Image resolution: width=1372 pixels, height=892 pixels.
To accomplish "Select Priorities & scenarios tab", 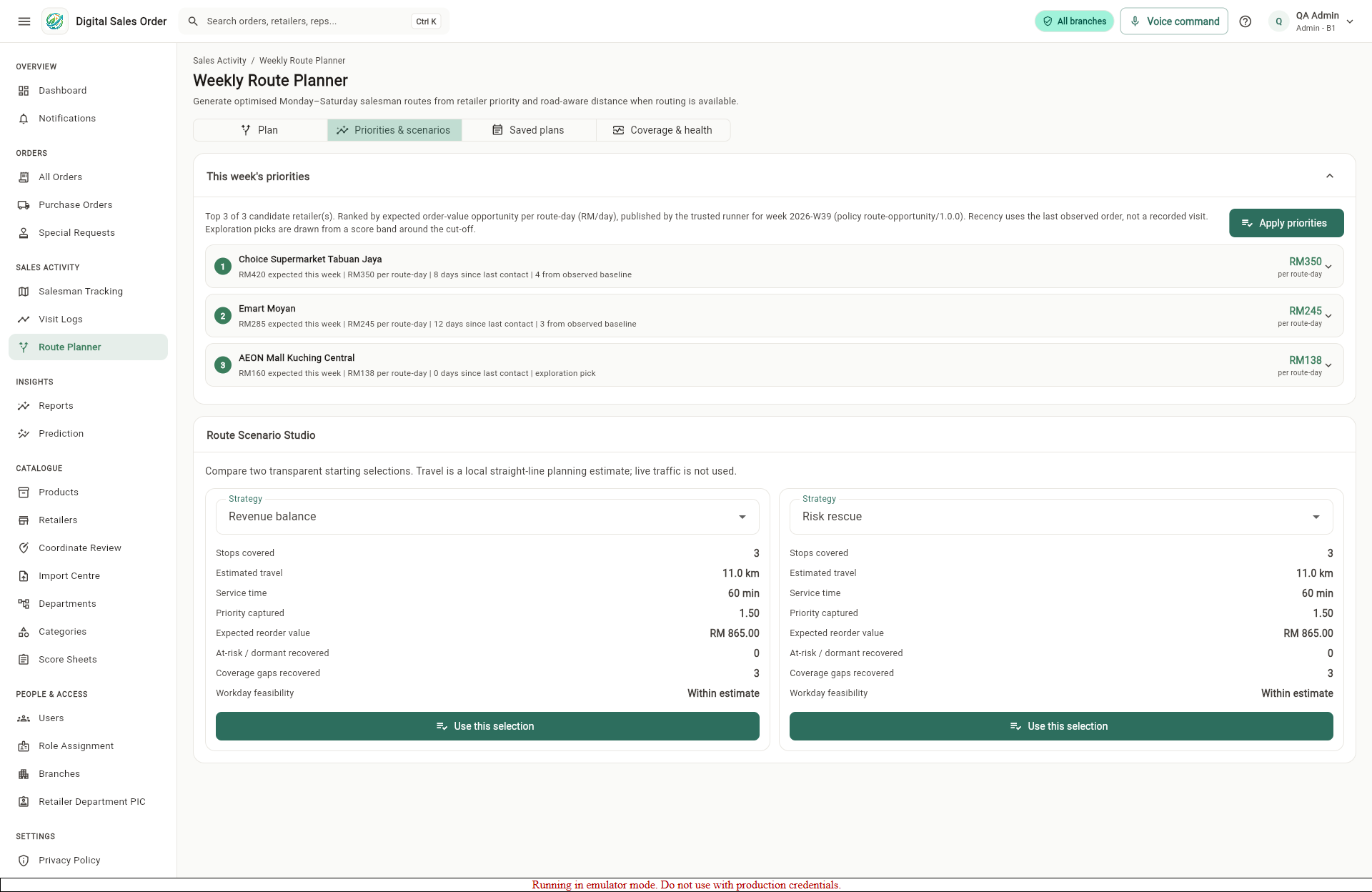I will pos(394,130).
